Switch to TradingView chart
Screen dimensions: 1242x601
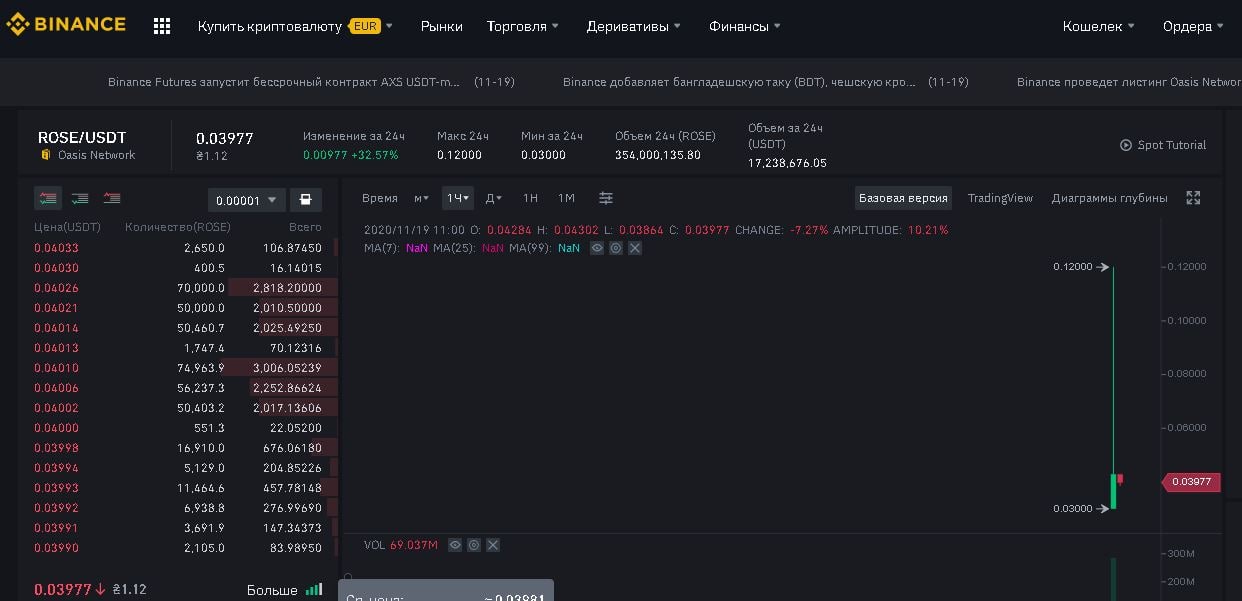1000,198
